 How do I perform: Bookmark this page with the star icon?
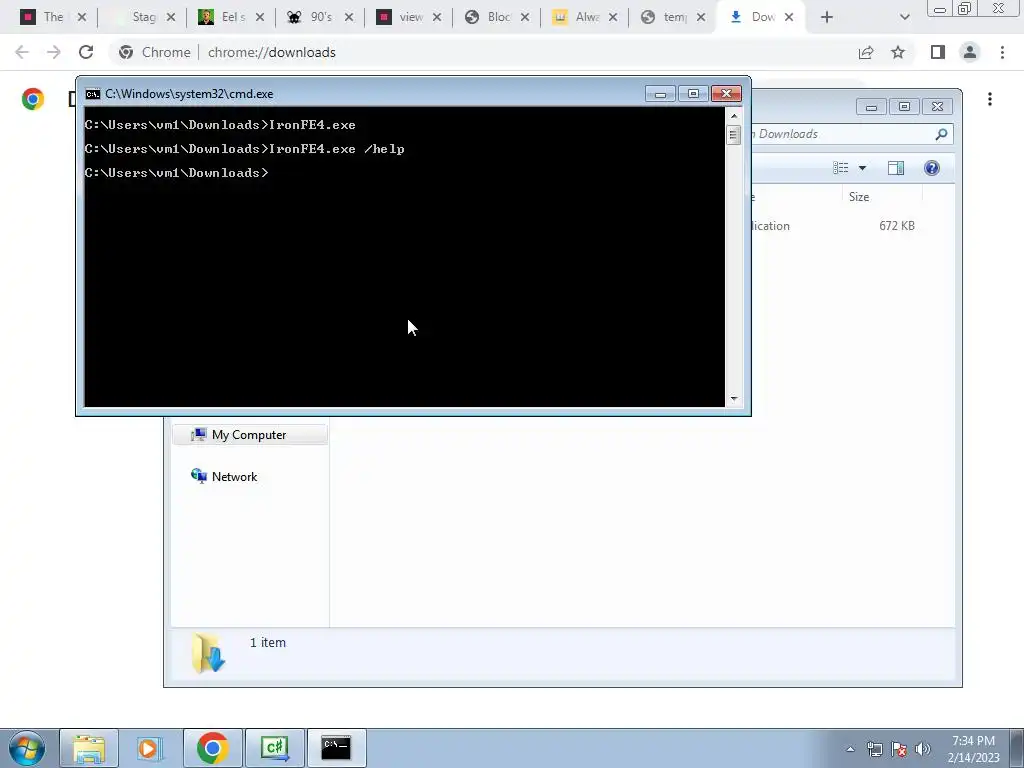[x=898, y=52]
